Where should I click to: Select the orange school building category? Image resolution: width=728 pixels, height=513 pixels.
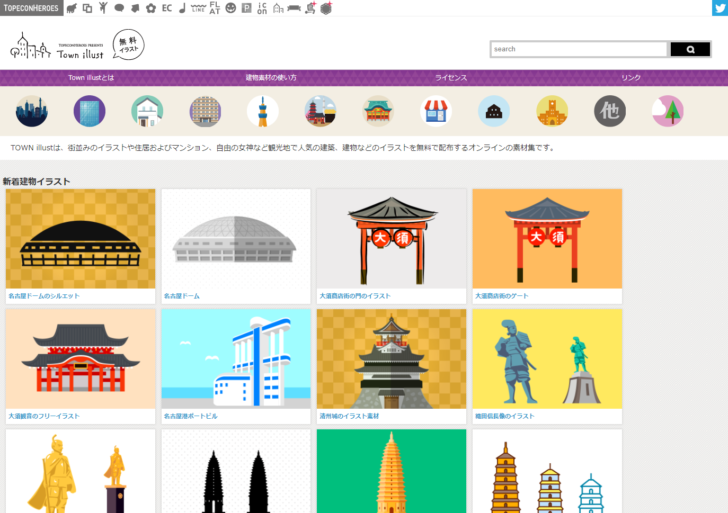coord(552,111)
